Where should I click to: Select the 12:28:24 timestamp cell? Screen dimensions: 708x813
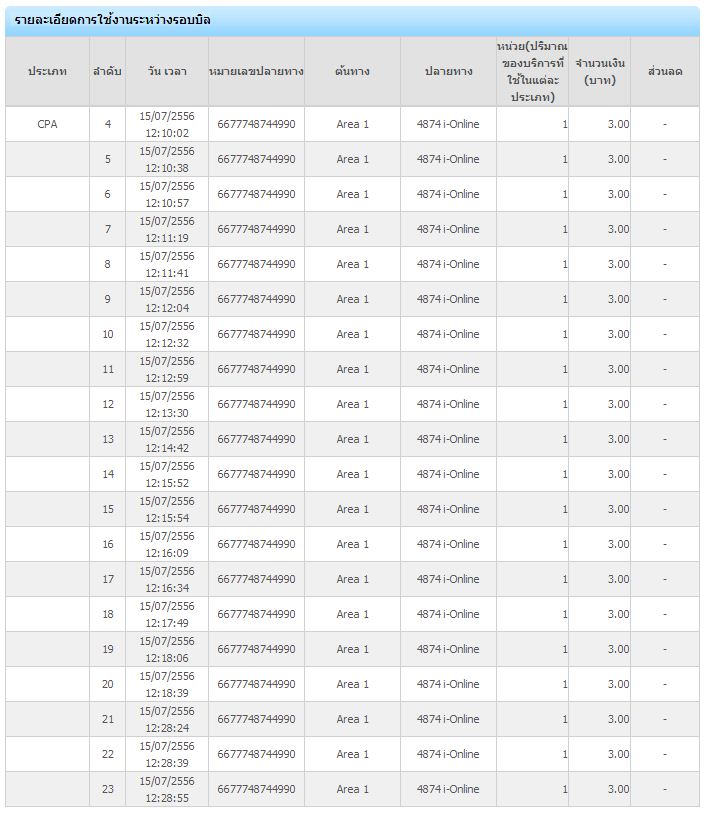[166, 719]
